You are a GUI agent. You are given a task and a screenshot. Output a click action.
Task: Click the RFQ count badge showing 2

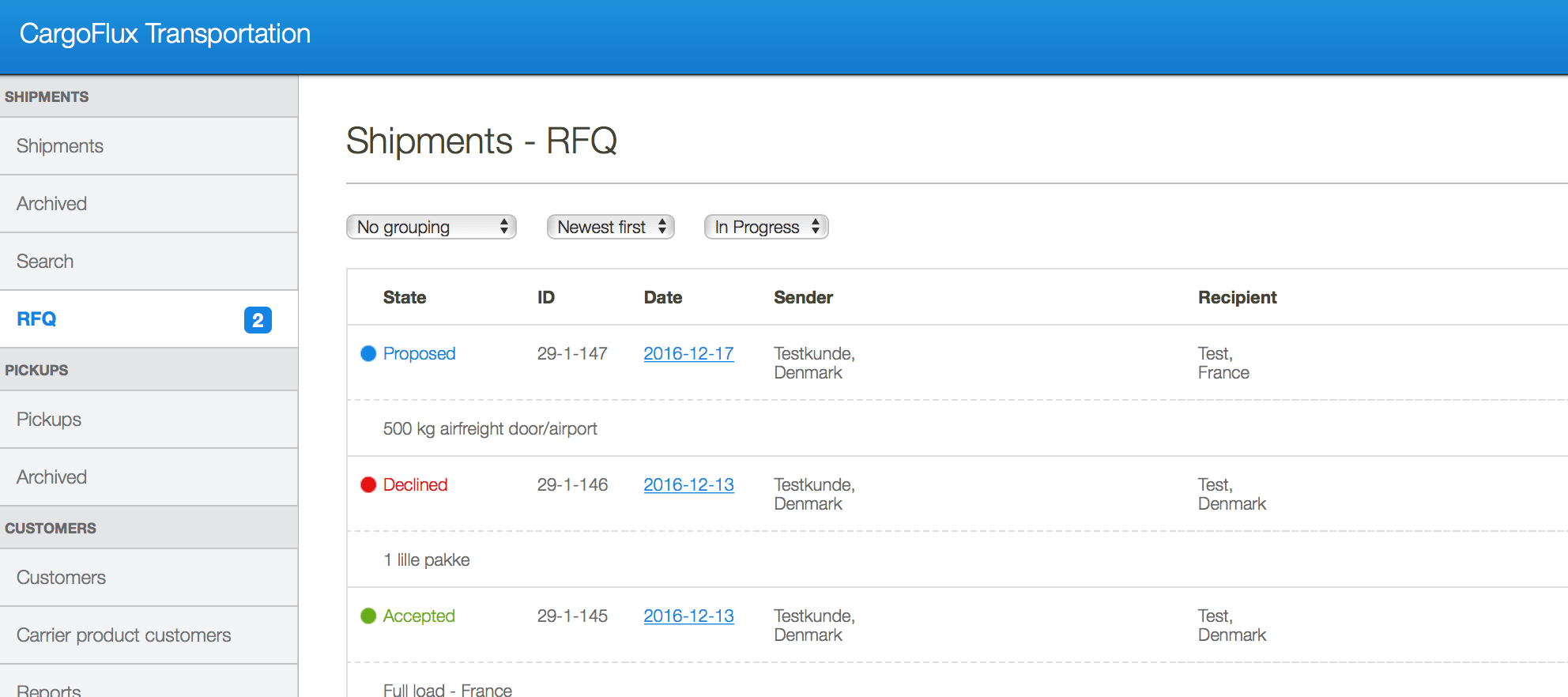tap(258, 320)
